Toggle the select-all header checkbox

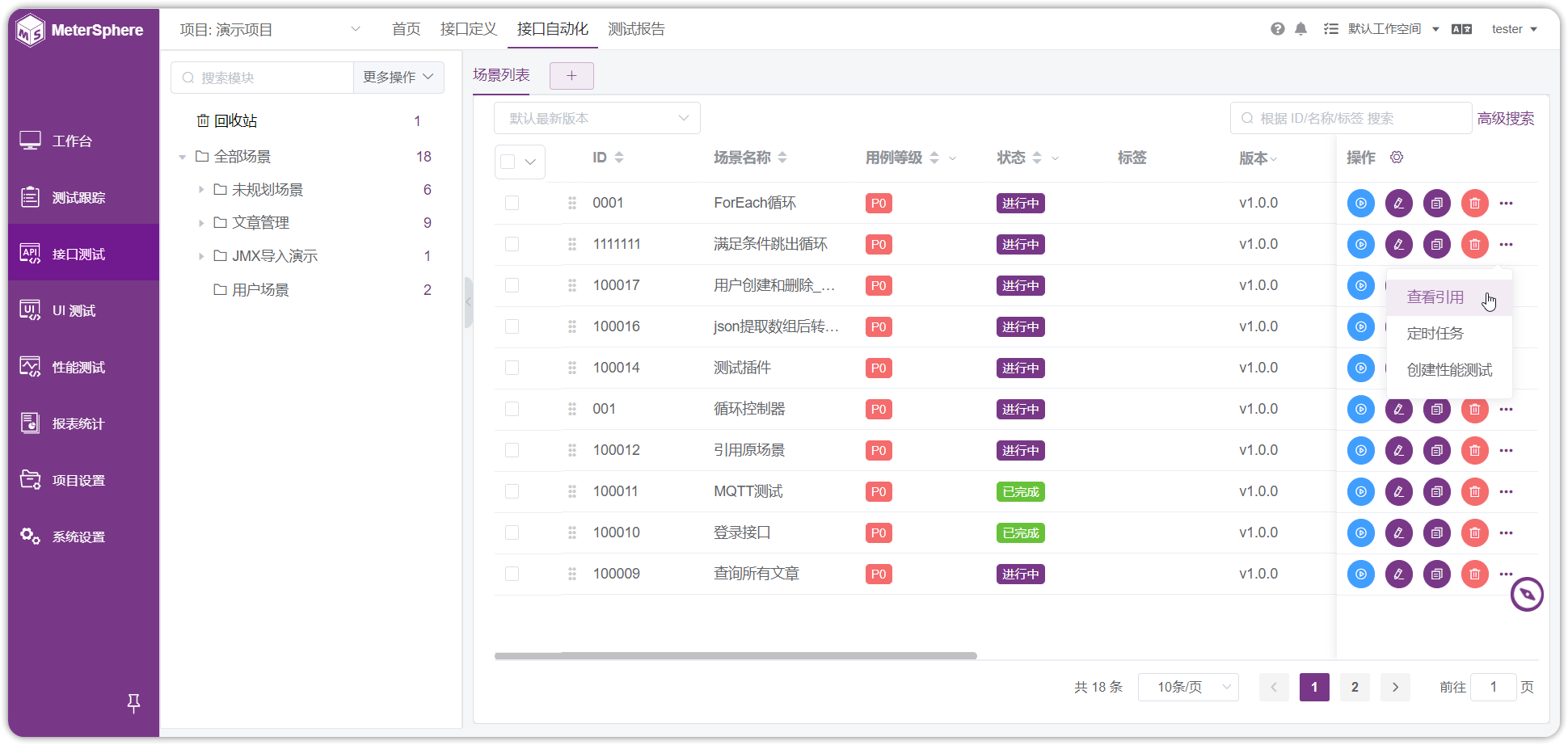[508, 162]
